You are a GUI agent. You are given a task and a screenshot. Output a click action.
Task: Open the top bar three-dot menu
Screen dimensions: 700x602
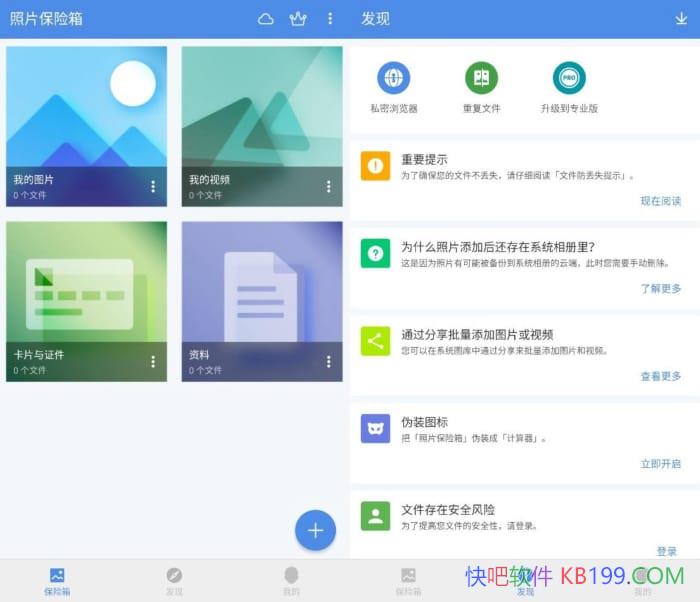pyautogui.click(x=330, y=19)
